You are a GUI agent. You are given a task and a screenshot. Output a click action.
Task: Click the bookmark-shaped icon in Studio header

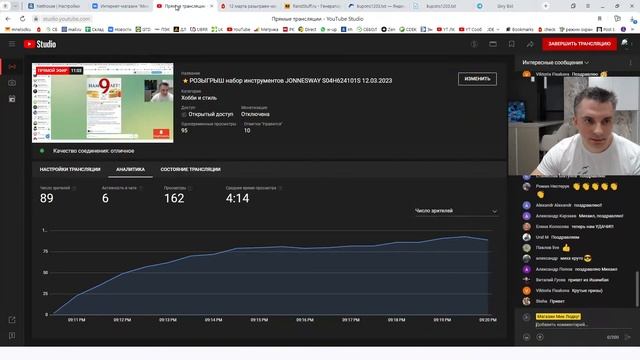click(511, 44)
